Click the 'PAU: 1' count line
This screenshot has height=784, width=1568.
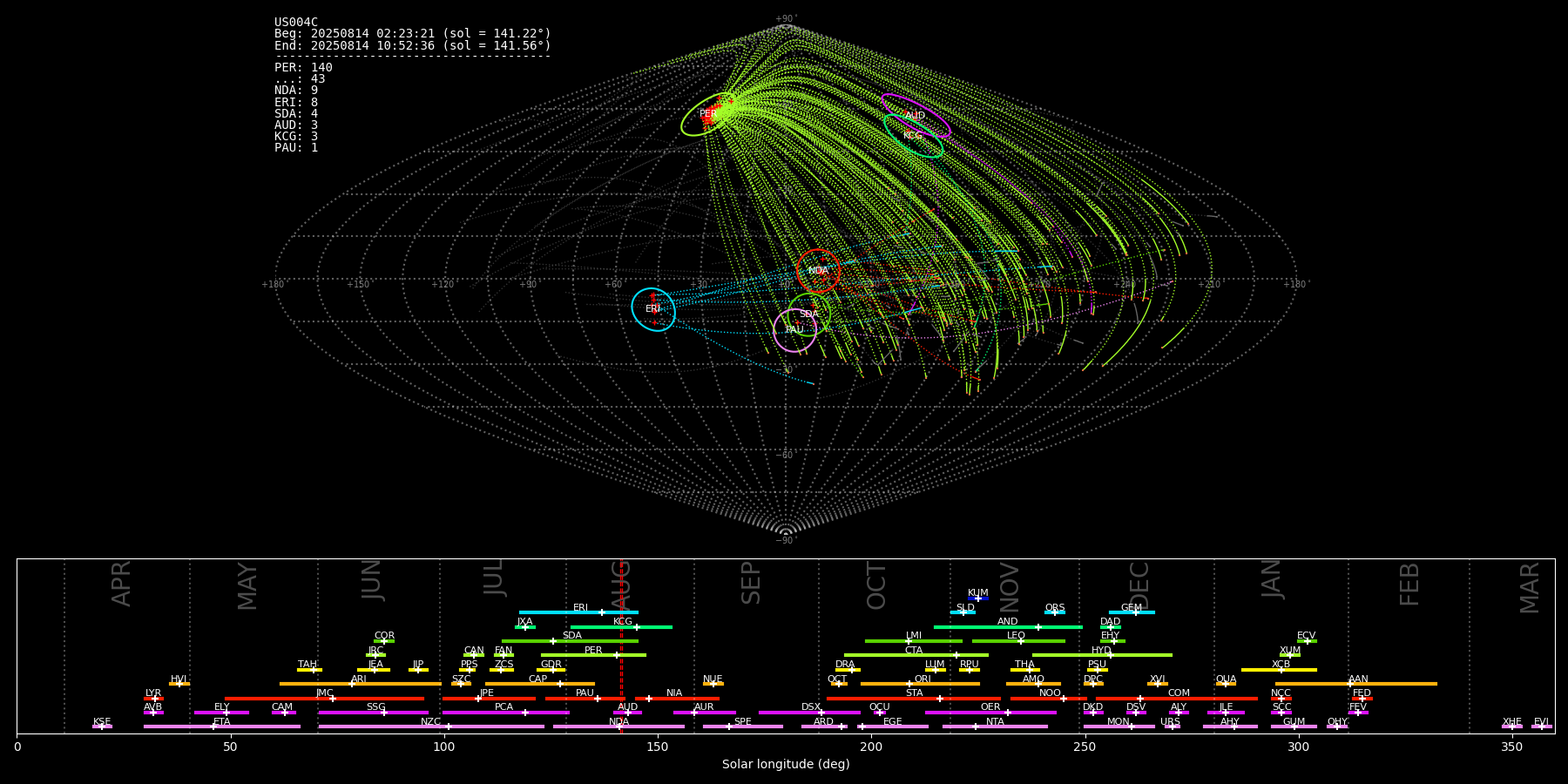[296, 148]
